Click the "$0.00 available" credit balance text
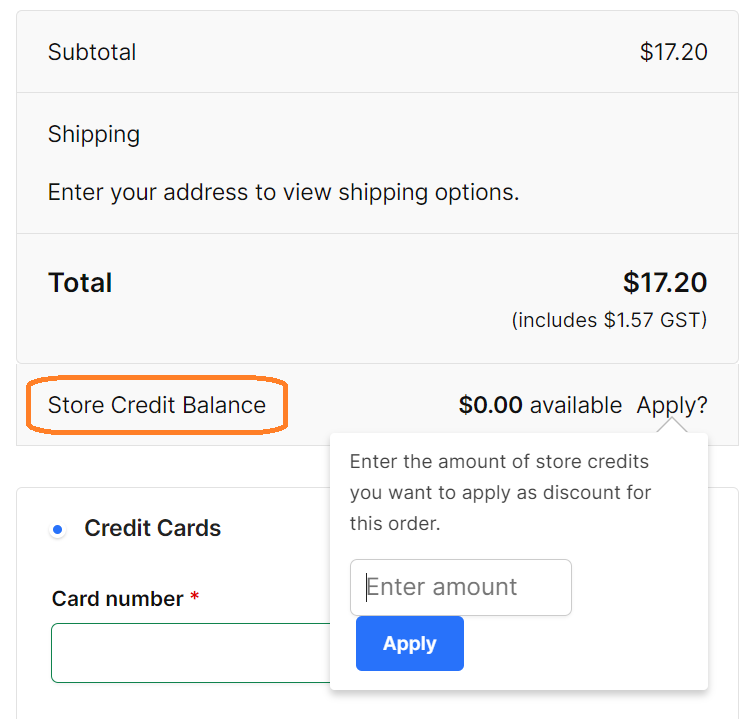754x719 pixels. click(x=540, y=405)
